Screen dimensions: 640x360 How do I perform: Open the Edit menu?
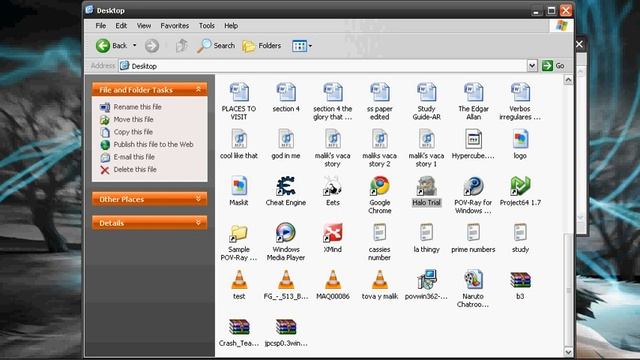(x=121, y=26)
